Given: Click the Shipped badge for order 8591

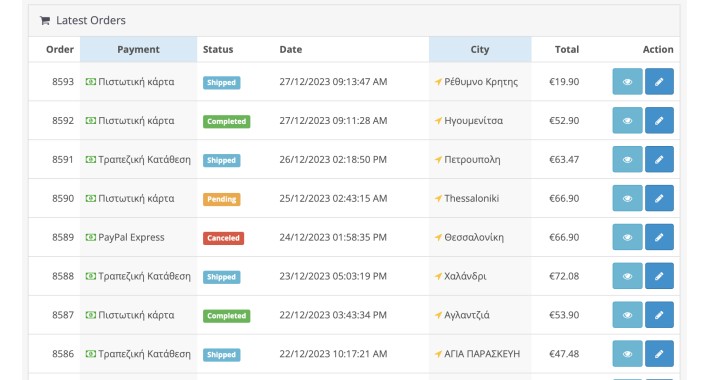Looking at the screenshot, I should tap(221, 160).
